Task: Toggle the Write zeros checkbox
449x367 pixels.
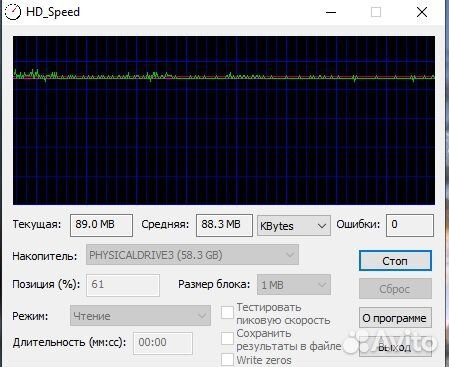Action: tap(227, 359)
